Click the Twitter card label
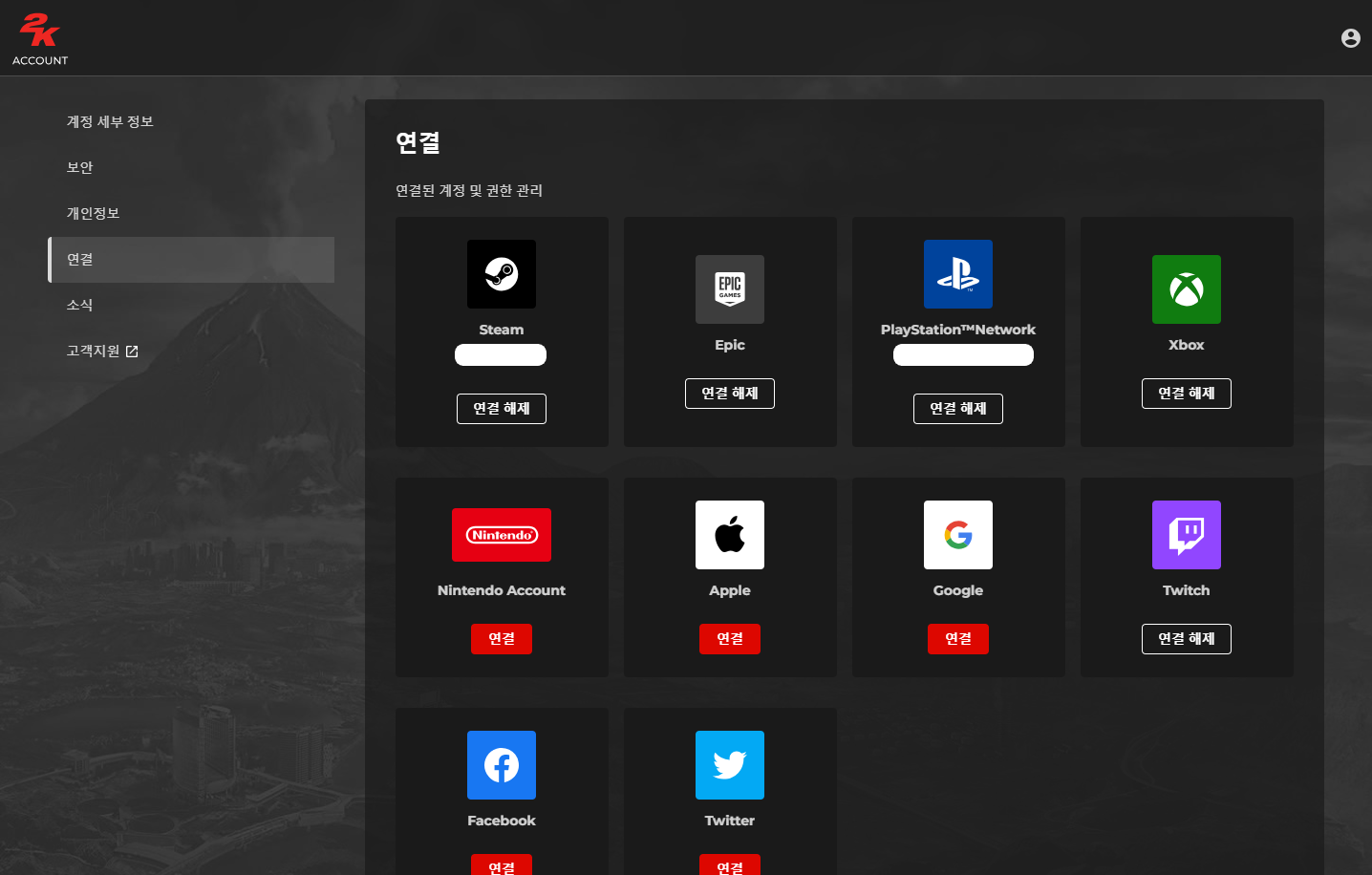Screen dimensions: 1372x875 pos(730,821)
